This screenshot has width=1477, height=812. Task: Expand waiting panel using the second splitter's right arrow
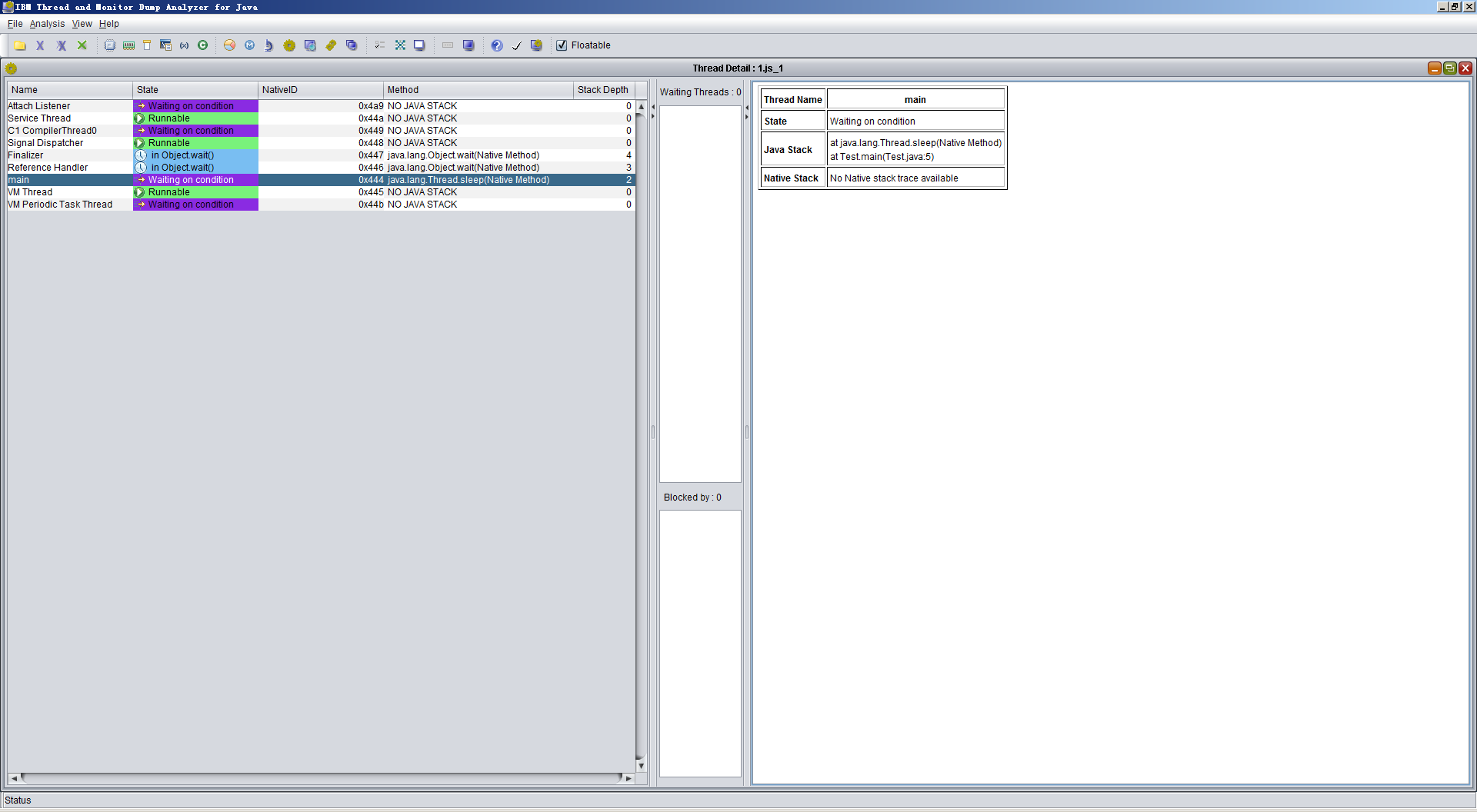point(747,117)
